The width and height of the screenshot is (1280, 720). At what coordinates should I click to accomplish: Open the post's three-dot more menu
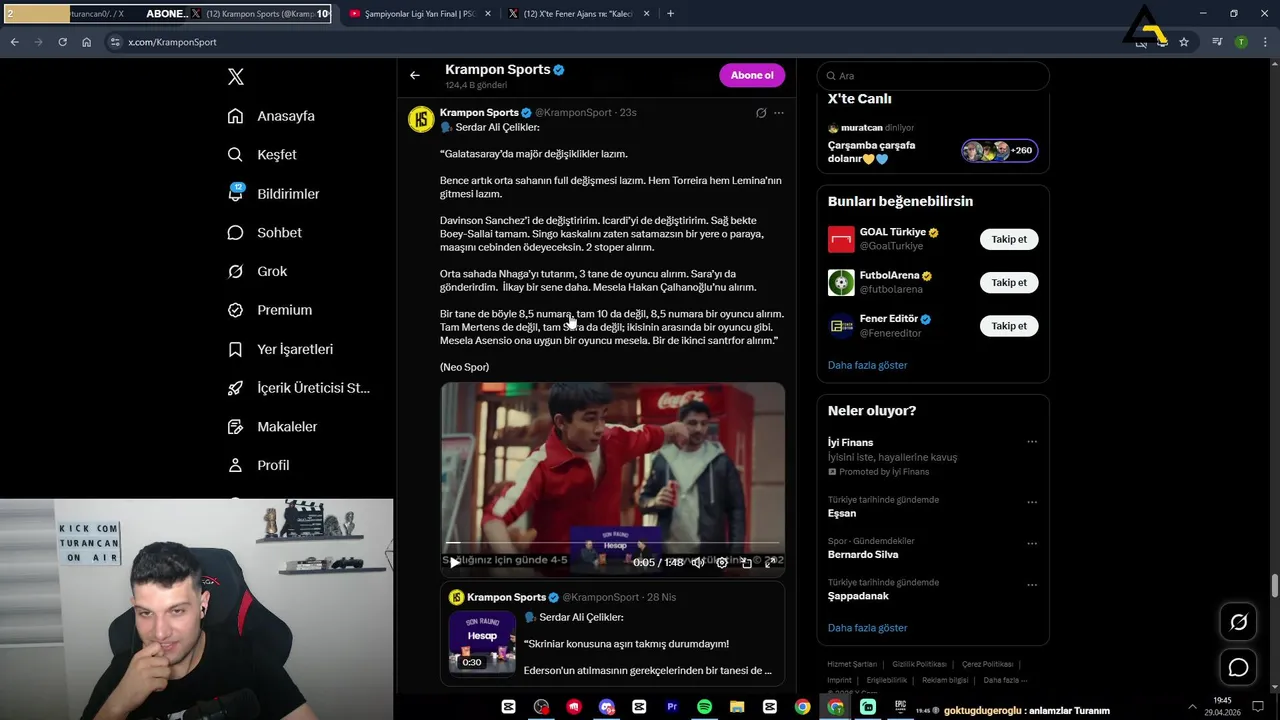tap(779, 113)
